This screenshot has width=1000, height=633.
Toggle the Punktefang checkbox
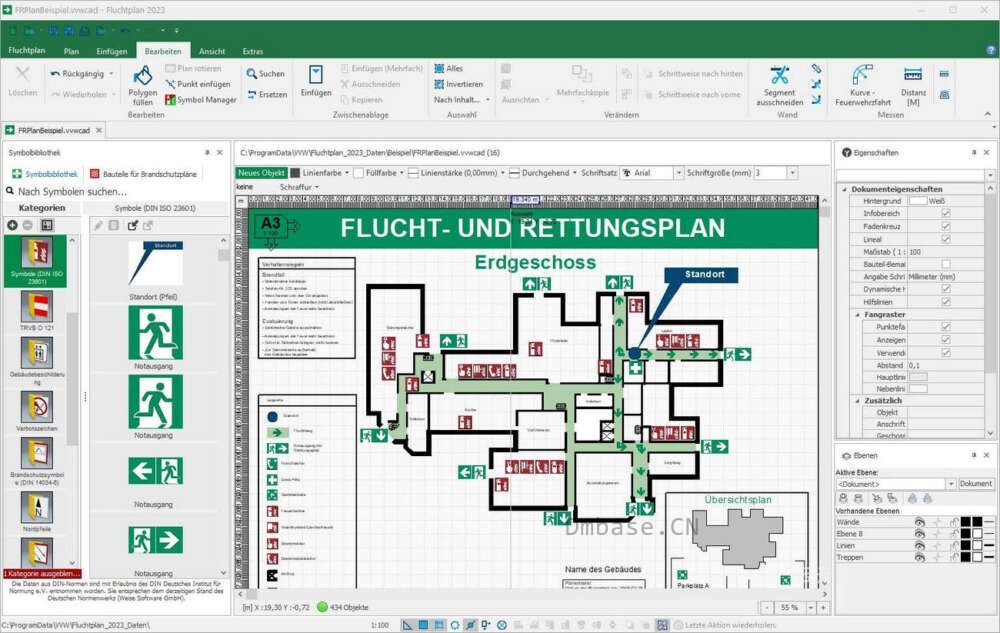click(946, 326)
